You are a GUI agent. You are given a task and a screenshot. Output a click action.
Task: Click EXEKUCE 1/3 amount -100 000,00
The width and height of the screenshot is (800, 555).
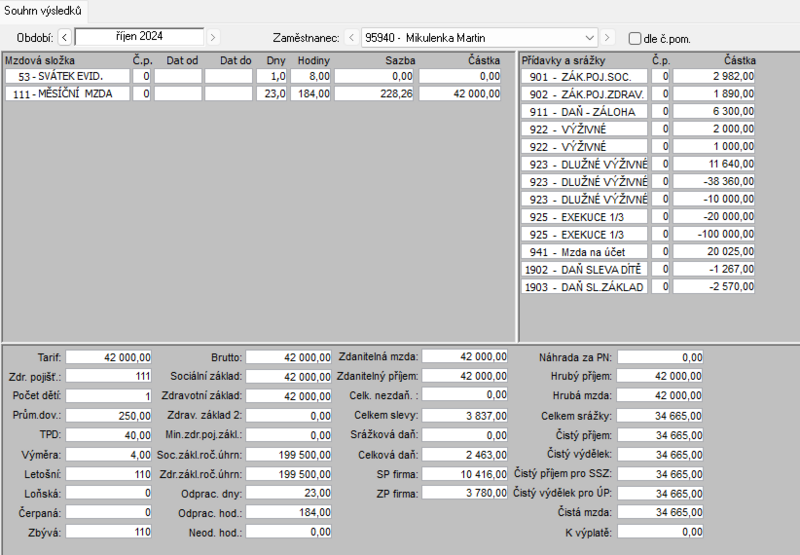click(x=713, y=234)
